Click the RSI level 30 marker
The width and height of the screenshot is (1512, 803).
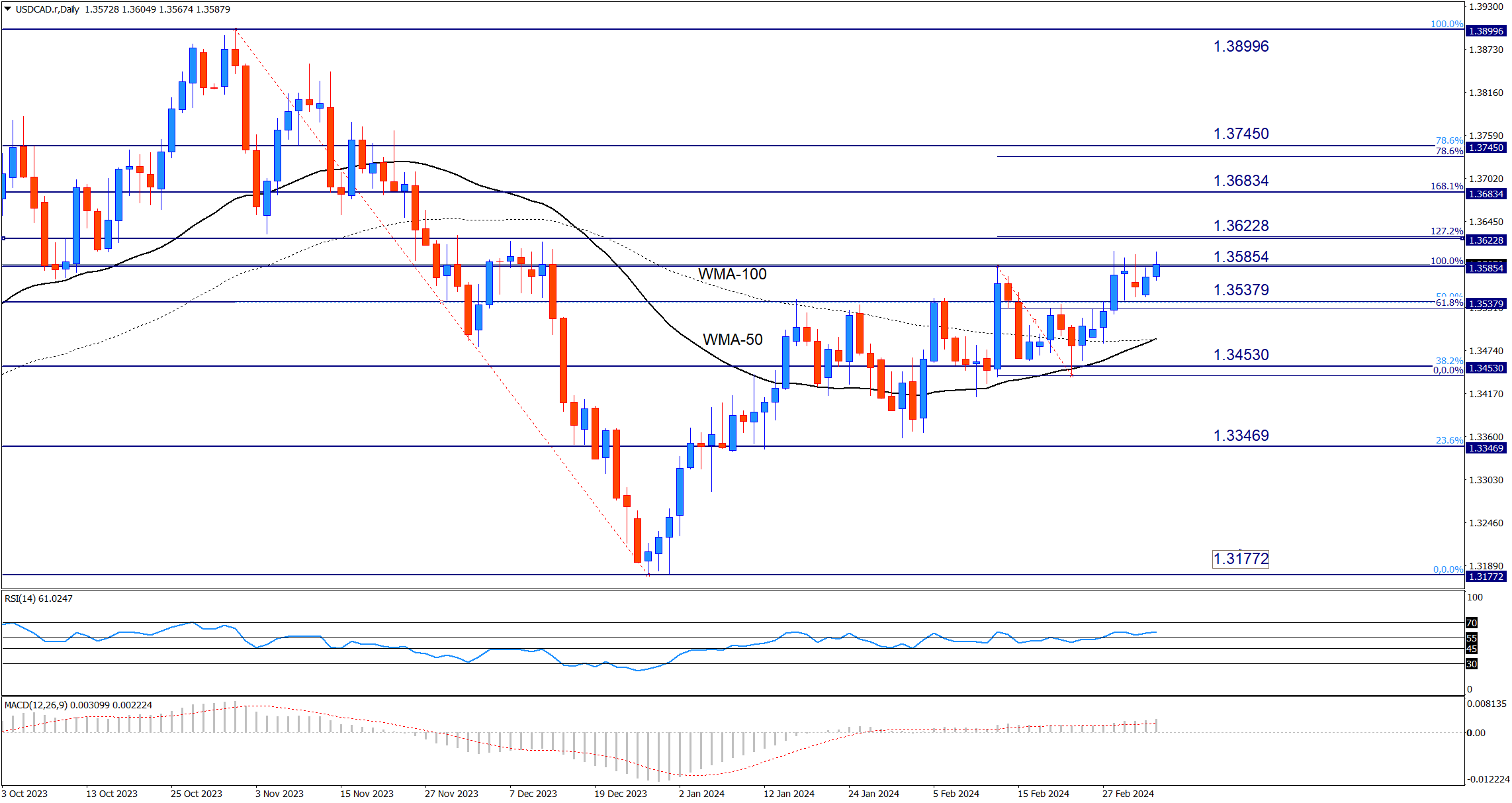(x=1472, y=664)
